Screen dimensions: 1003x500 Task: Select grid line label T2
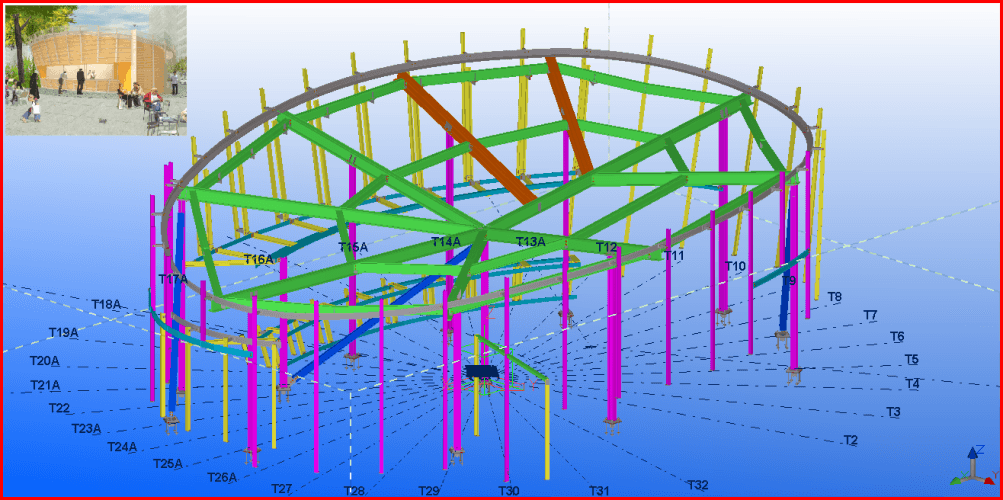[850, 440]
